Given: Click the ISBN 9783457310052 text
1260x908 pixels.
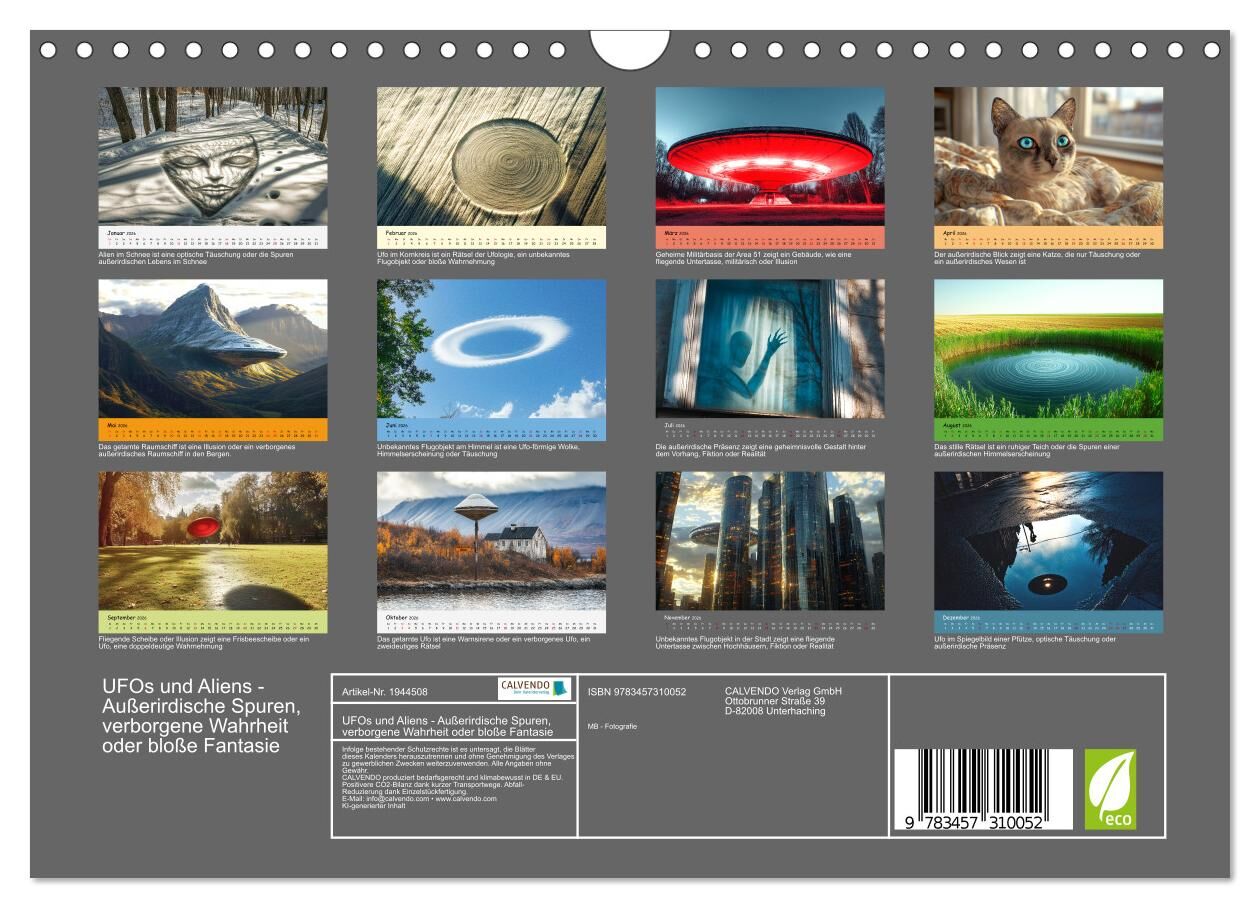Looking at the screenshot, I should point(637,691).
